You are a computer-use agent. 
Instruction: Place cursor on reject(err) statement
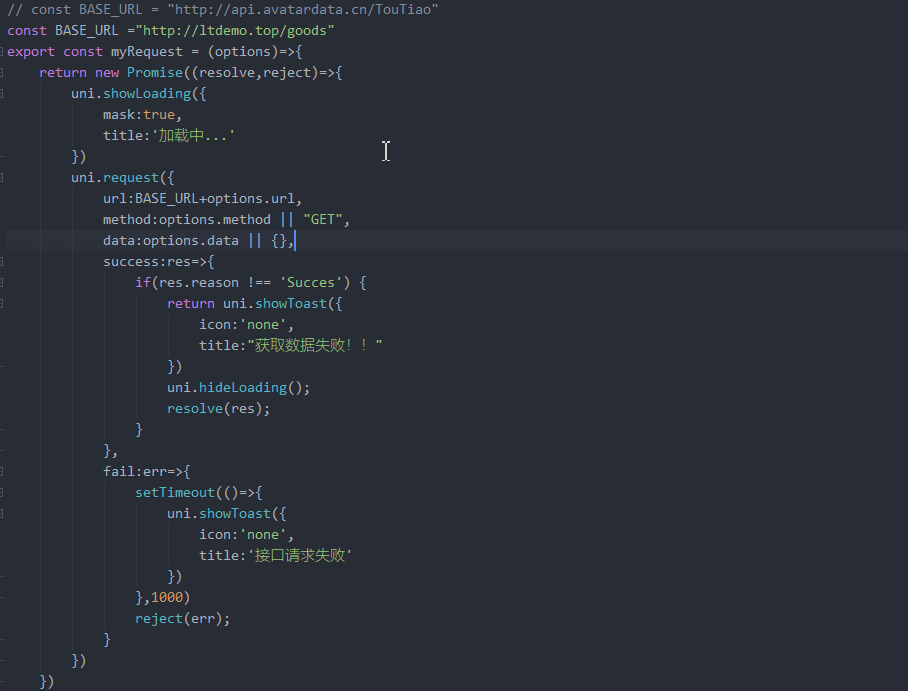pos(182,618)
